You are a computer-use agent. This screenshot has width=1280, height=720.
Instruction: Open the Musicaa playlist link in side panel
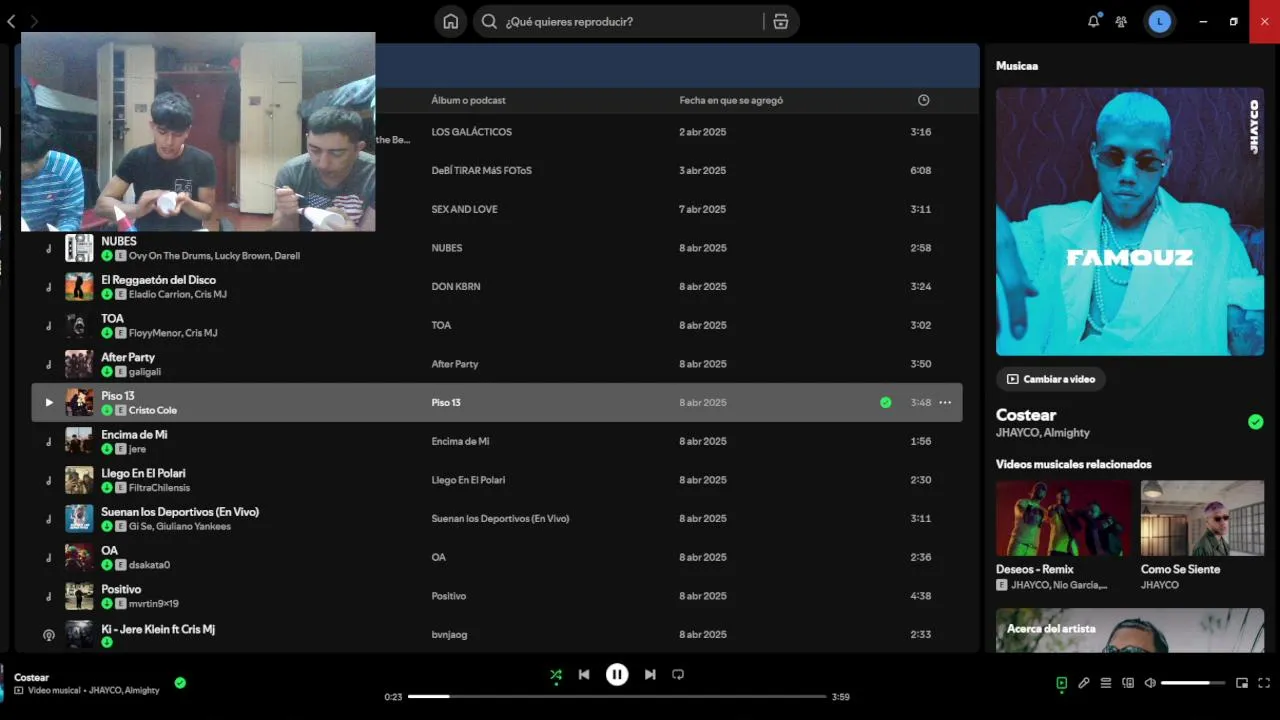click(x=1017, y=66)
